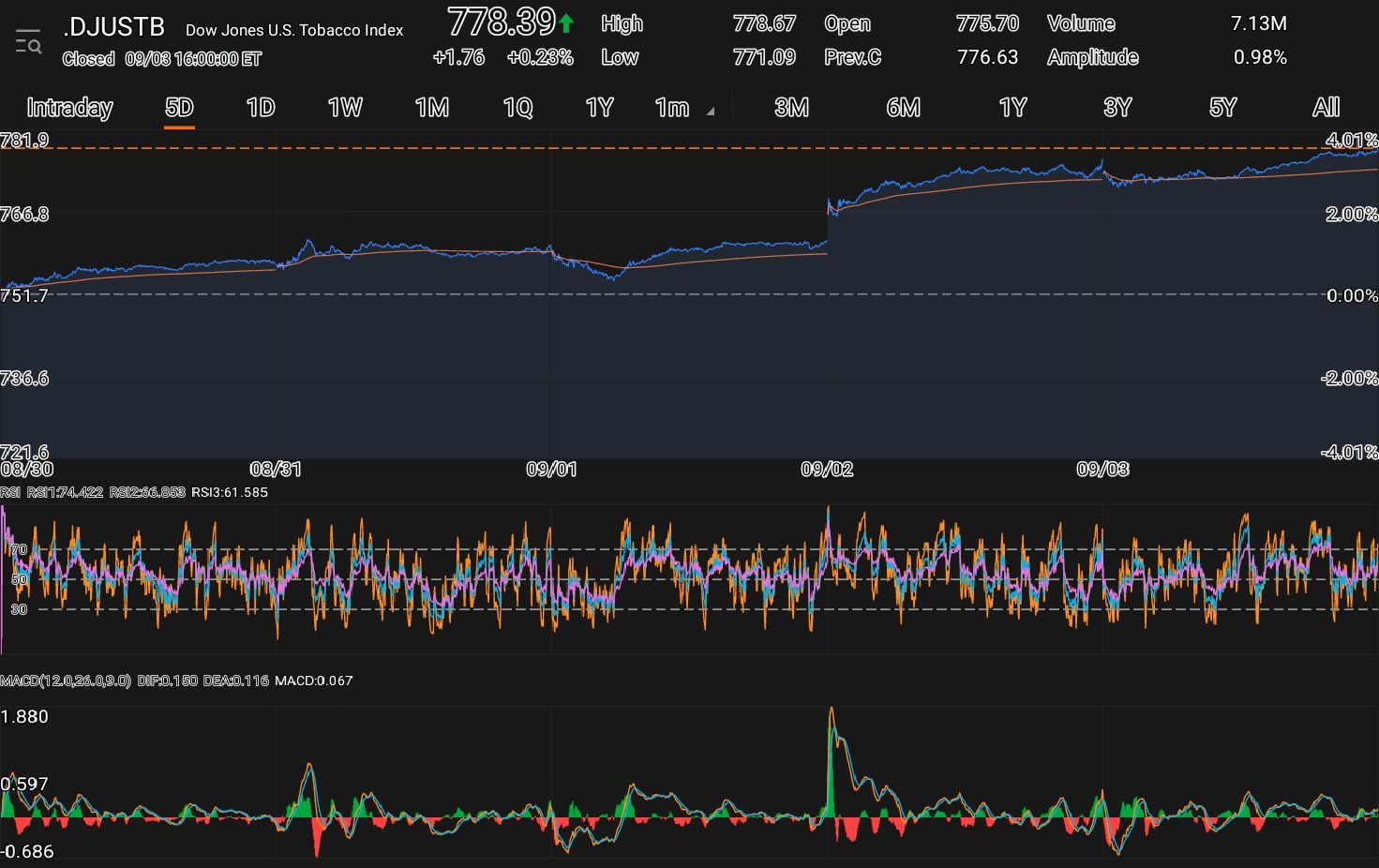Click the 751.7 baseline price label
This screenshot has height=868, width=1379.
(24, 296)
